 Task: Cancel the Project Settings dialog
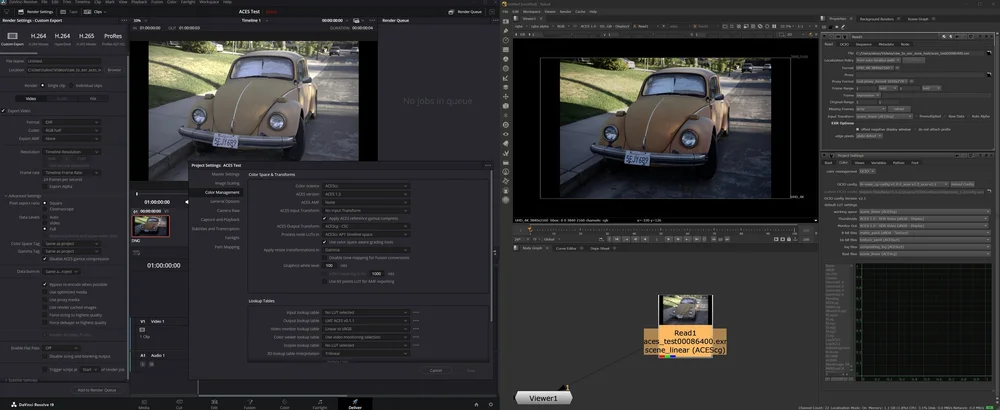[436, 370]
